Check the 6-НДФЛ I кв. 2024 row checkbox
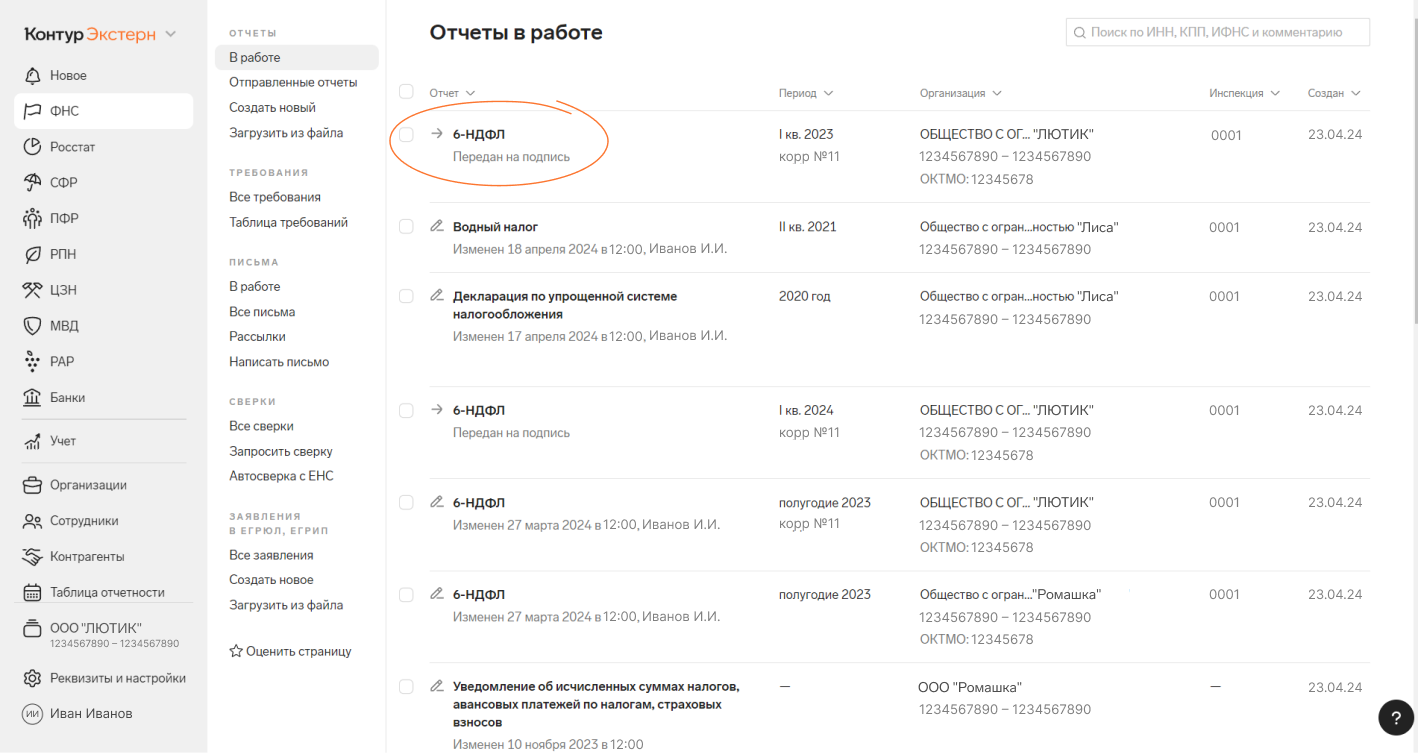The height and width of the screenshot is (753, 1418). (x=406, y=410)
